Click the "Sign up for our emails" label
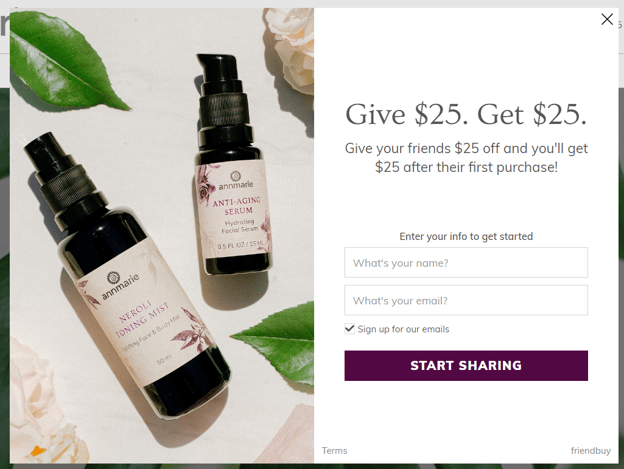 (403, 329)
